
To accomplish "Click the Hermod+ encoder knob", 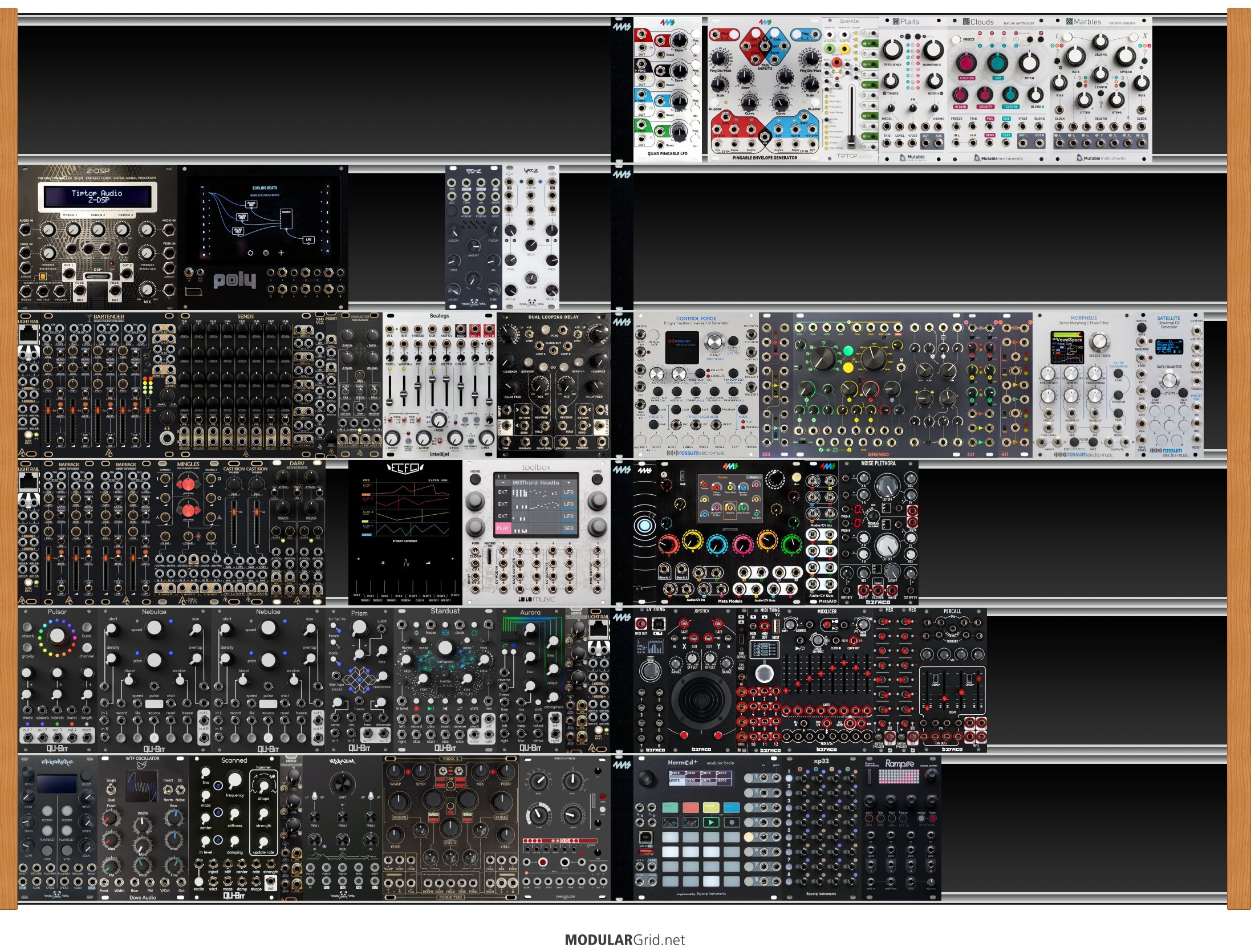I will pos(647,780).
